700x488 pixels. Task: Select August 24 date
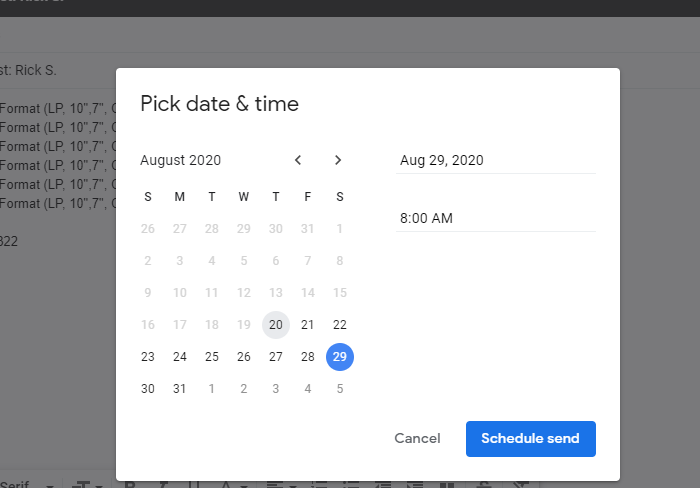pos(180,357)
